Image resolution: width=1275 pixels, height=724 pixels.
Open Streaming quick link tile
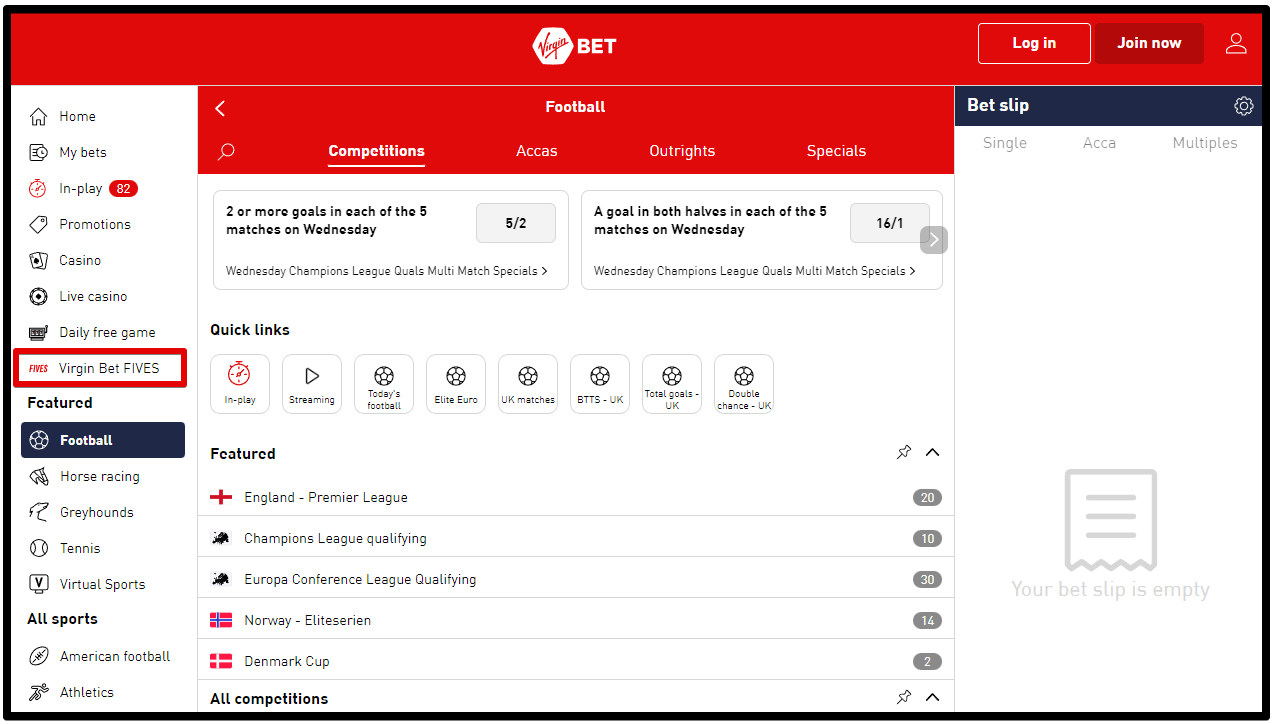pos(312,384)
